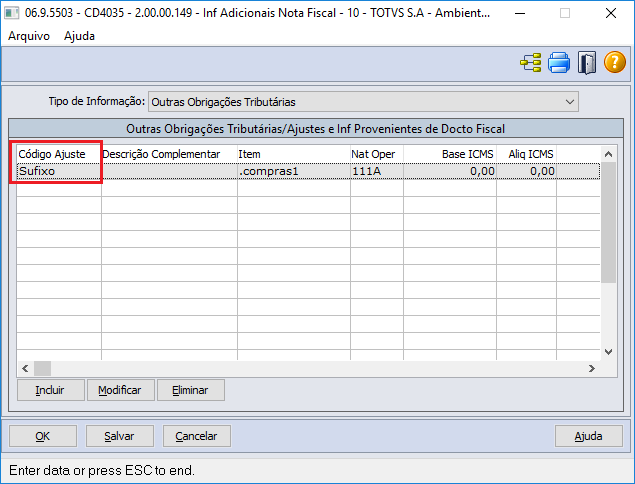The height and width of the screenshot is (484, 635).
Task: Click the Cancelar button
Action: coord(196,436)
